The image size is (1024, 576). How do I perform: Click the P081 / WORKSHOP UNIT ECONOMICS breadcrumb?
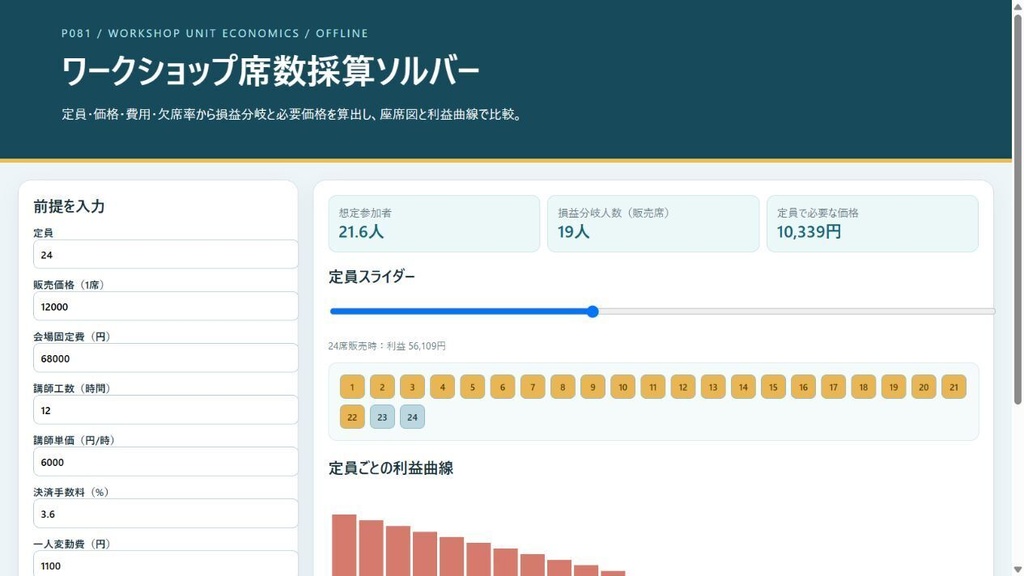215,33
